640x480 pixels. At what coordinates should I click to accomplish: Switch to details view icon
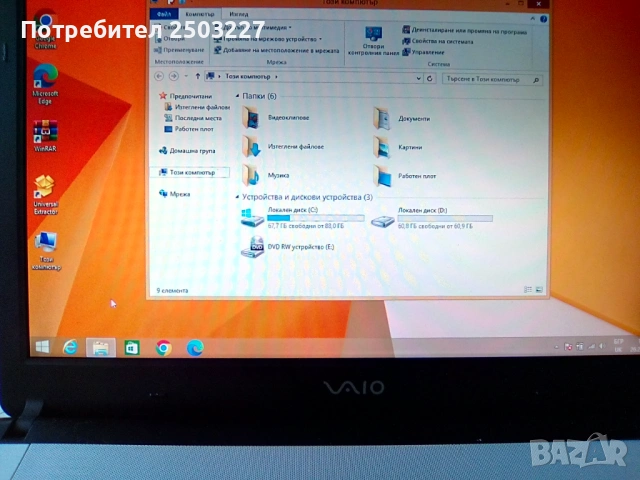point(528,290)
